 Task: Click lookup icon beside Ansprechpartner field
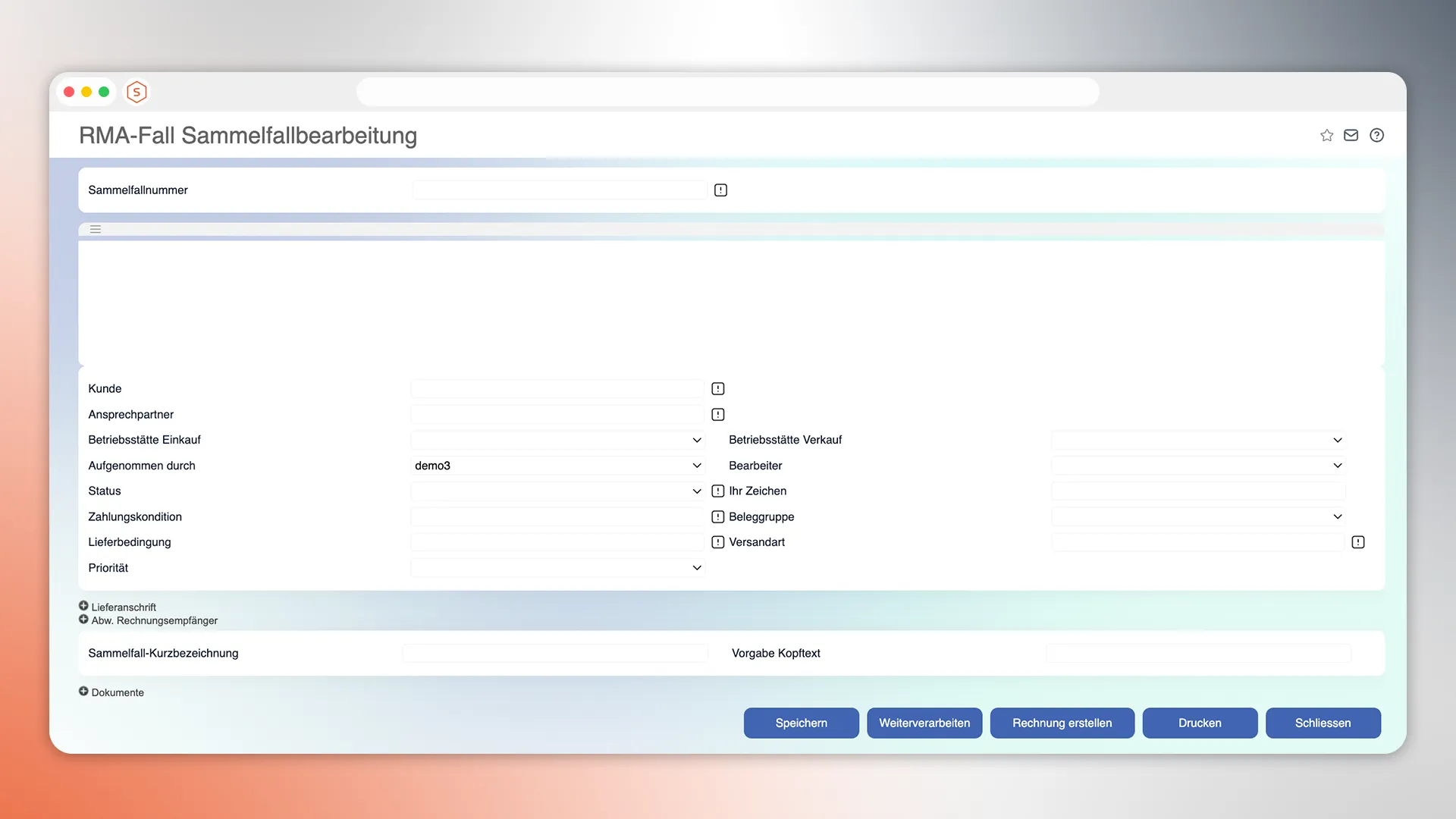click(717, 415)
